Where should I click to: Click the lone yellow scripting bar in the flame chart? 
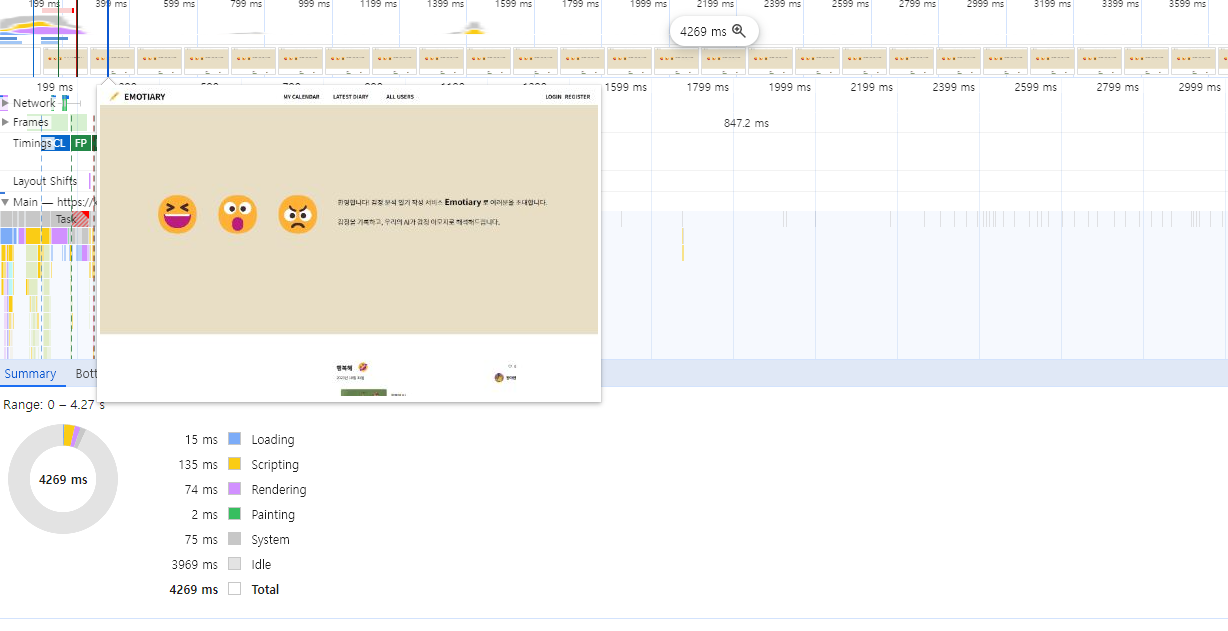(x=683, y=244)
